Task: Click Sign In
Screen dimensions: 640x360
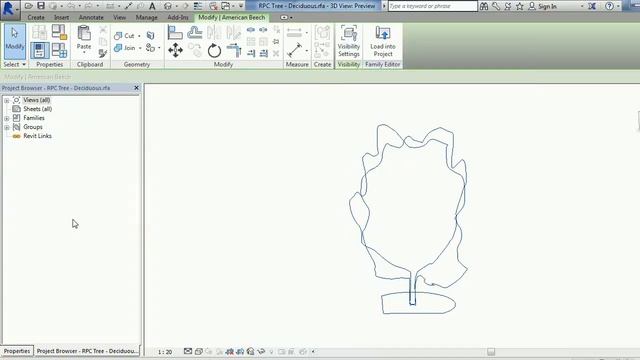Action: click(543, 6)
